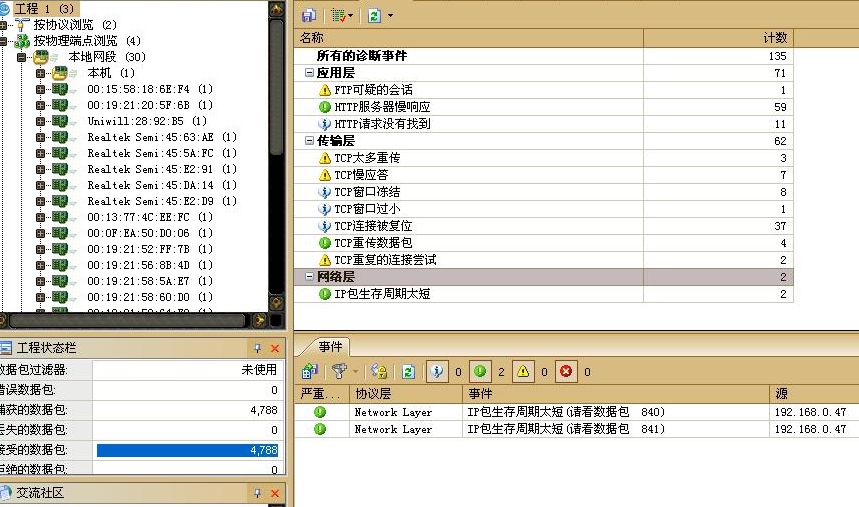Viewport: 859px width, 507px height.
Task: Click the 工程 1 globe icon
Action: (4, 9)
